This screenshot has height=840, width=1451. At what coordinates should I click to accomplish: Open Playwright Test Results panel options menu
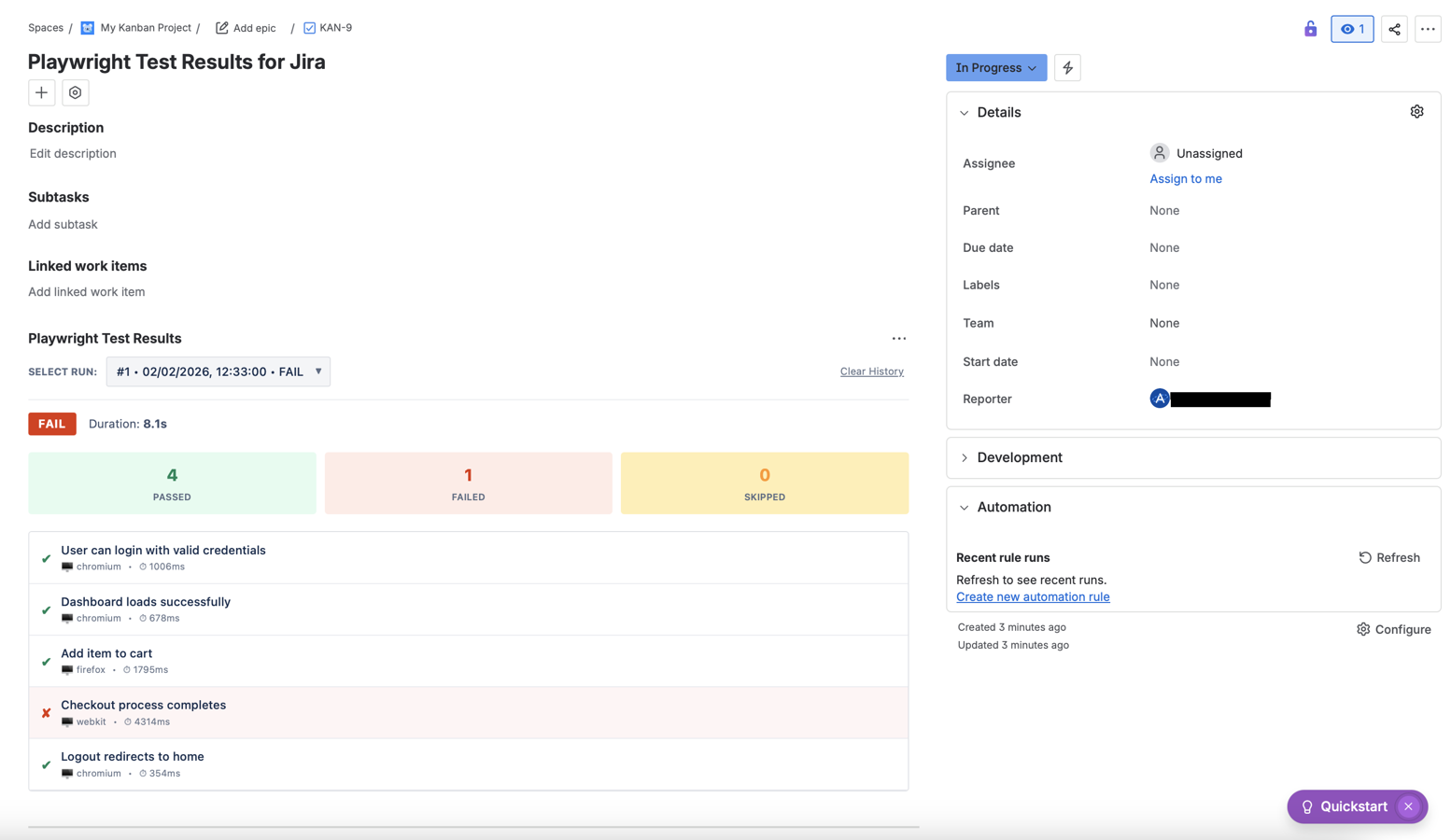pos(898,339)
